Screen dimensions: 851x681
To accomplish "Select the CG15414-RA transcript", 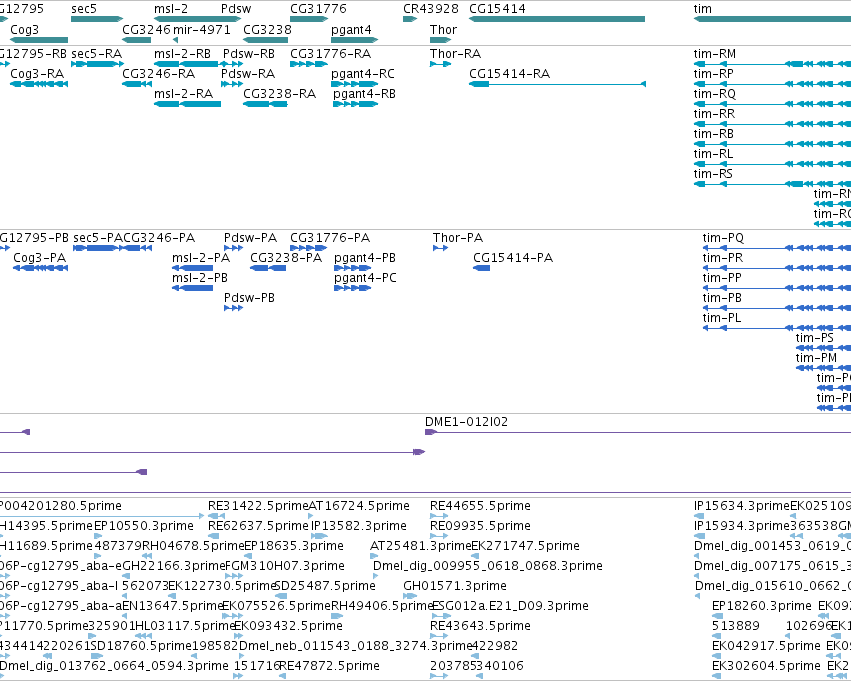I will 557,84.
